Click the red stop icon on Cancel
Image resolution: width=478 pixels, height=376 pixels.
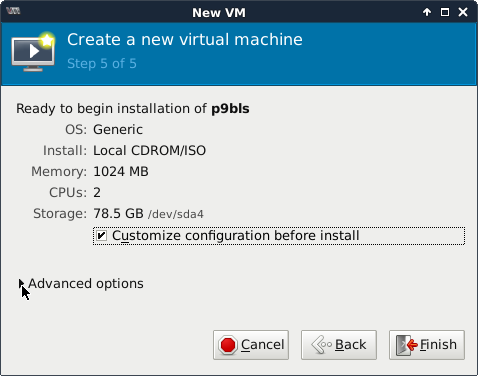click(x=228, y=345)
